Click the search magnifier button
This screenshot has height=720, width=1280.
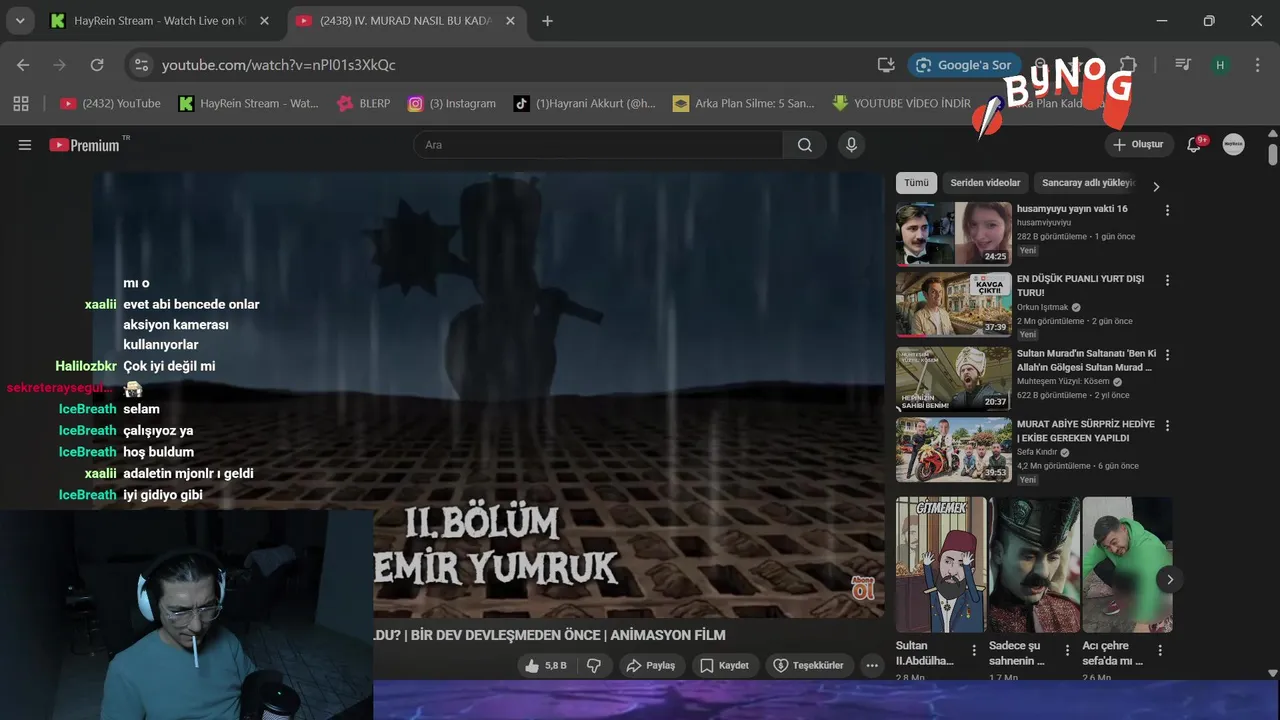coord(805,145)
